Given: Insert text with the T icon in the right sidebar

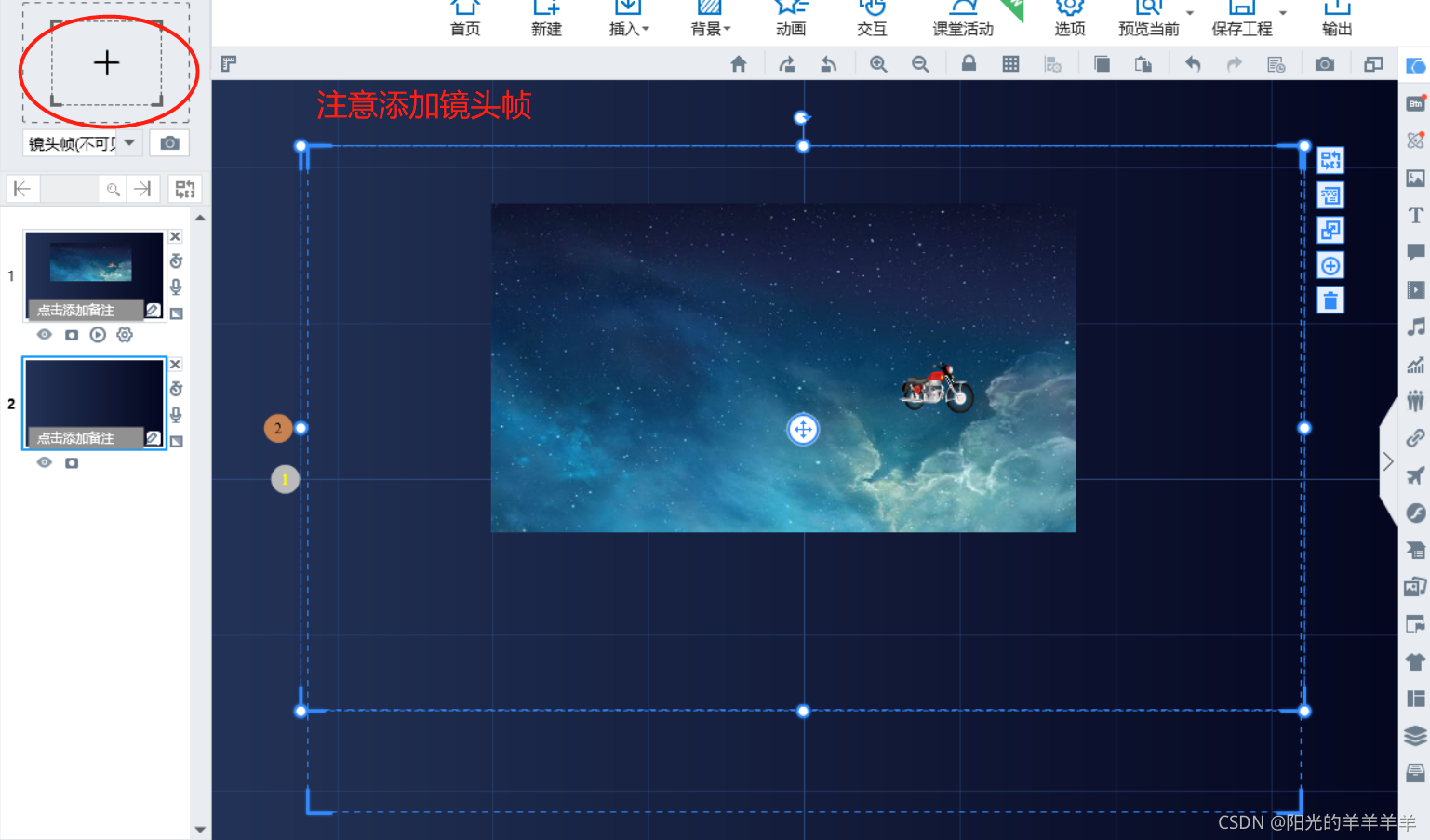Looking at the screenshot, I should [x=1415, y=215].
